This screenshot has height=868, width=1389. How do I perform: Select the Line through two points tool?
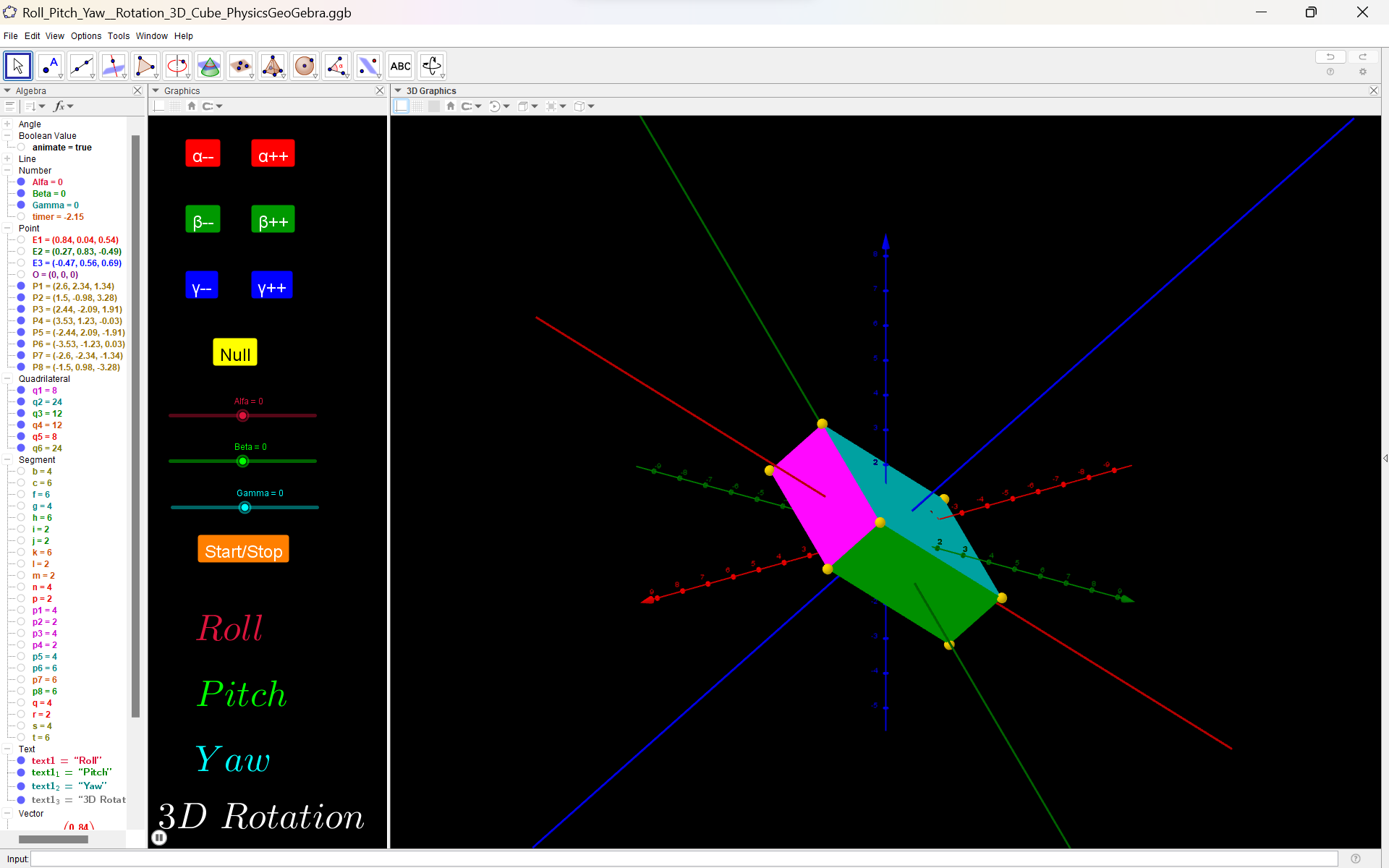tap(81, 66)
